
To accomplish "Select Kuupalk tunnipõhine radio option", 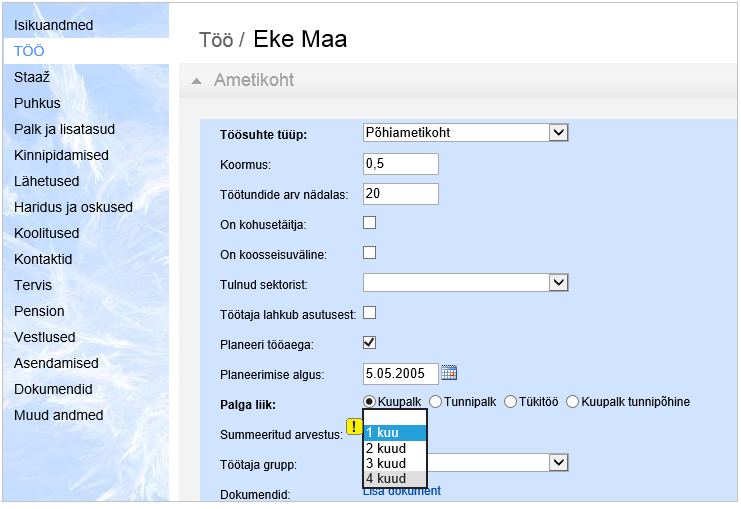I will (x=573, y=402).
